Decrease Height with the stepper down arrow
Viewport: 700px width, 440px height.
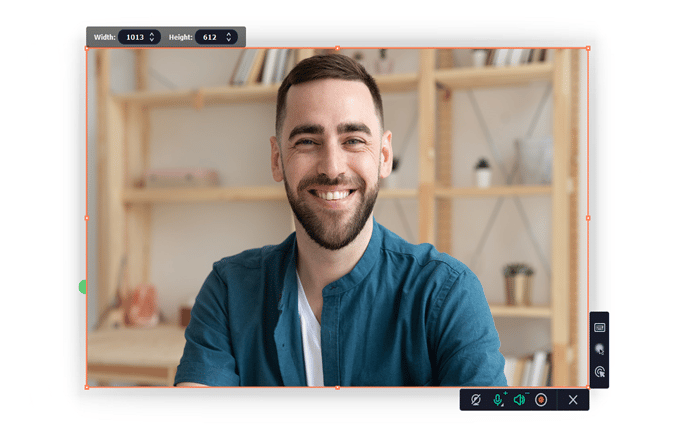[229, 40]
